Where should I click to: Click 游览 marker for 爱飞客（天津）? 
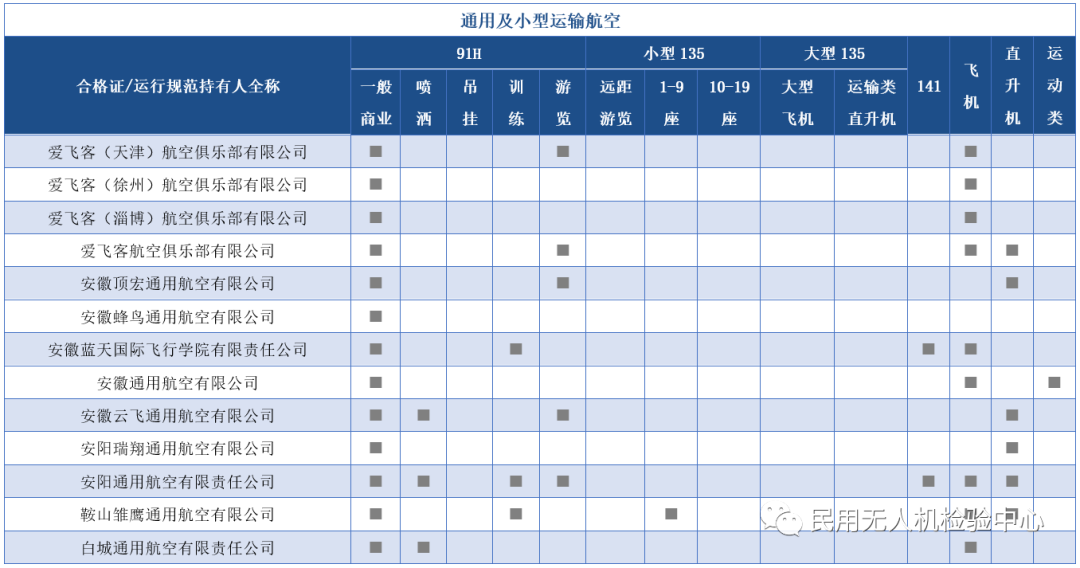click(563, 151)
